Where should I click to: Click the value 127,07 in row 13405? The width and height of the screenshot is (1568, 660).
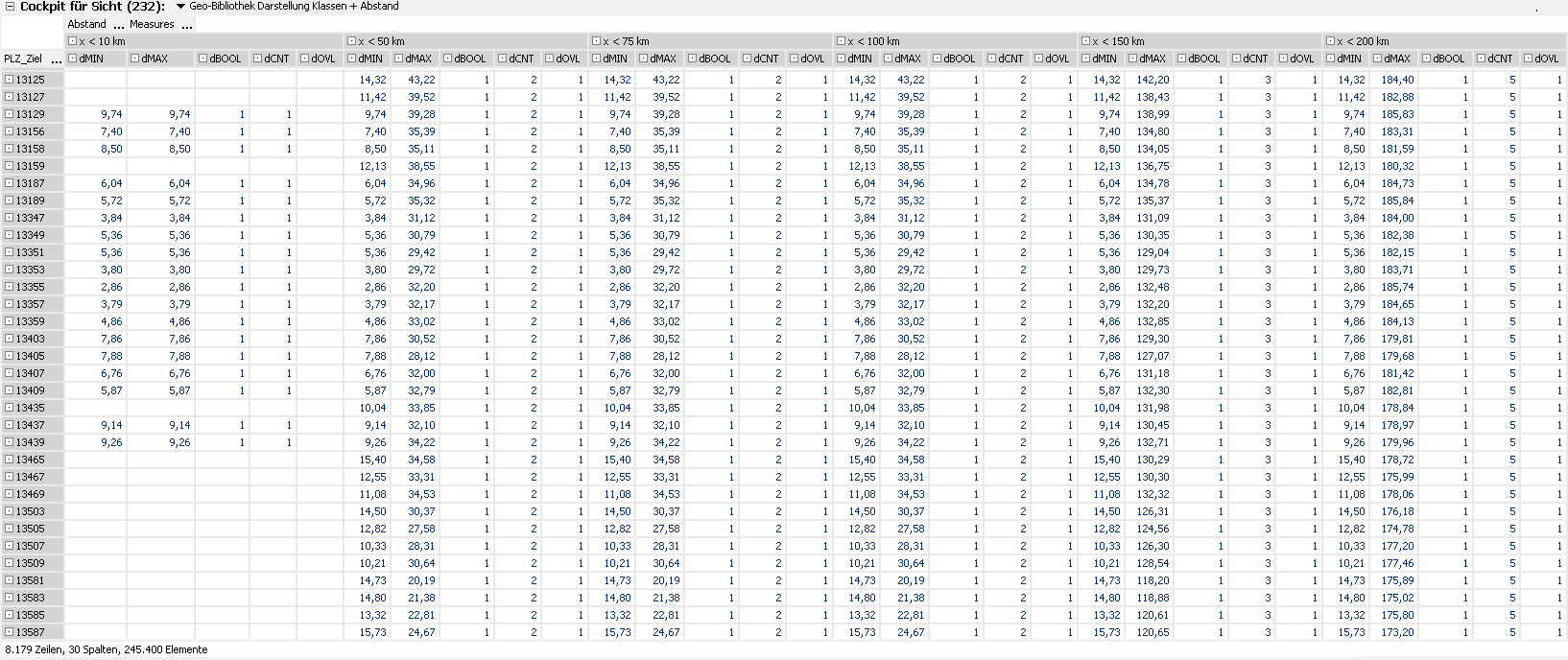(x=1152, y=356)
